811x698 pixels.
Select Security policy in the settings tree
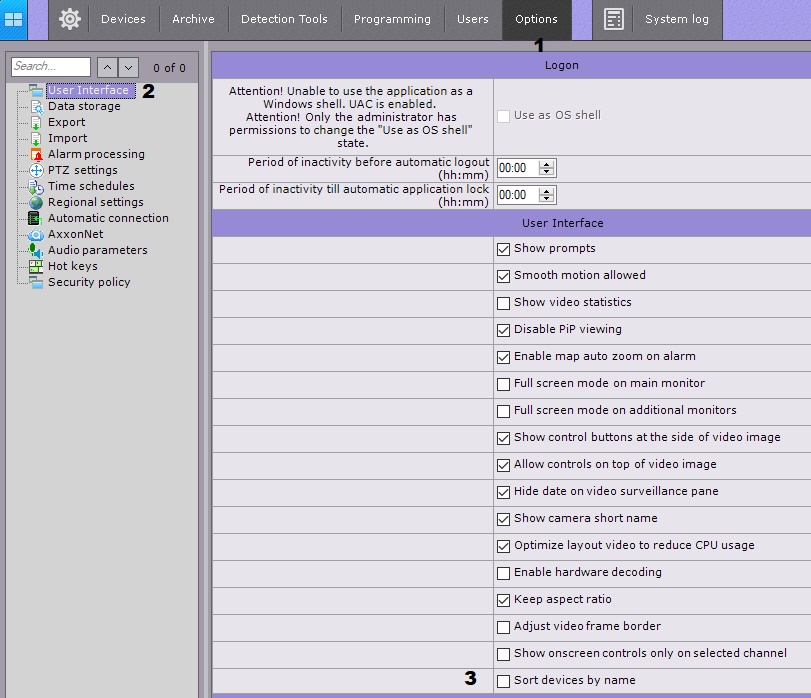coord(89,282)
